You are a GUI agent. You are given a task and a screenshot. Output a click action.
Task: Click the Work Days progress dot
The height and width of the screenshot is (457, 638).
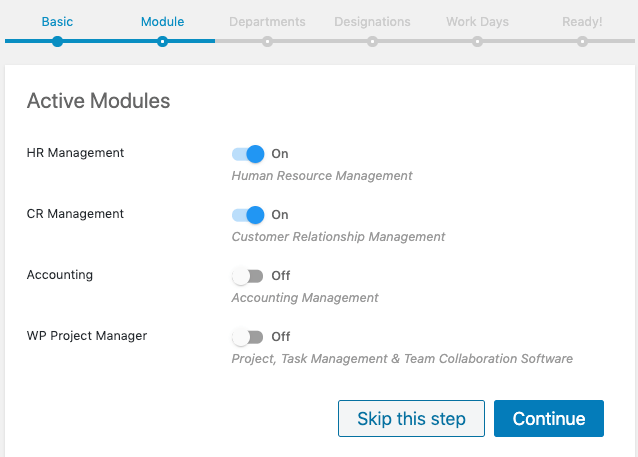tap(477, 42)
